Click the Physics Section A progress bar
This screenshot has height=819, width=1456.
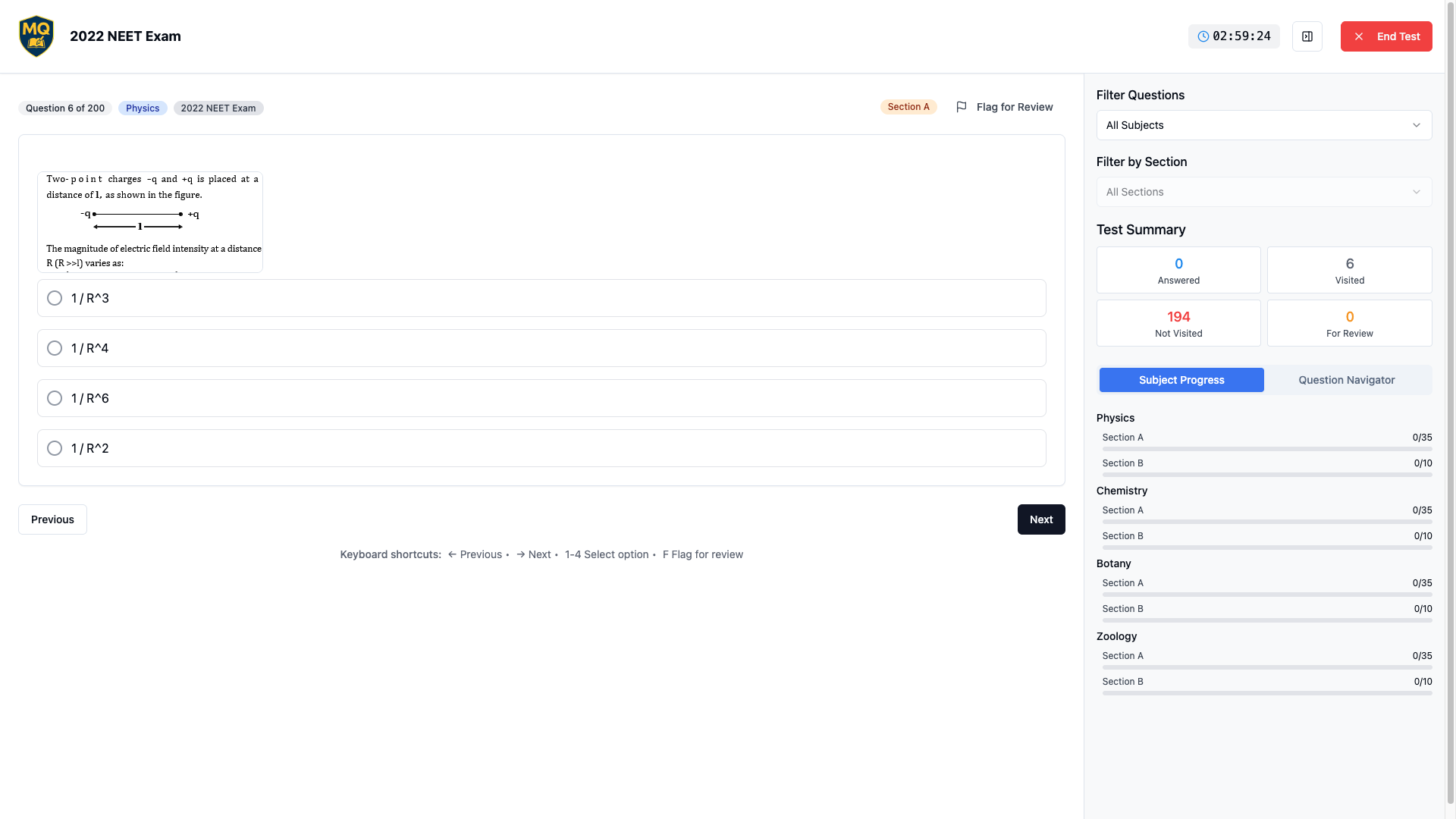[1266, 449]
